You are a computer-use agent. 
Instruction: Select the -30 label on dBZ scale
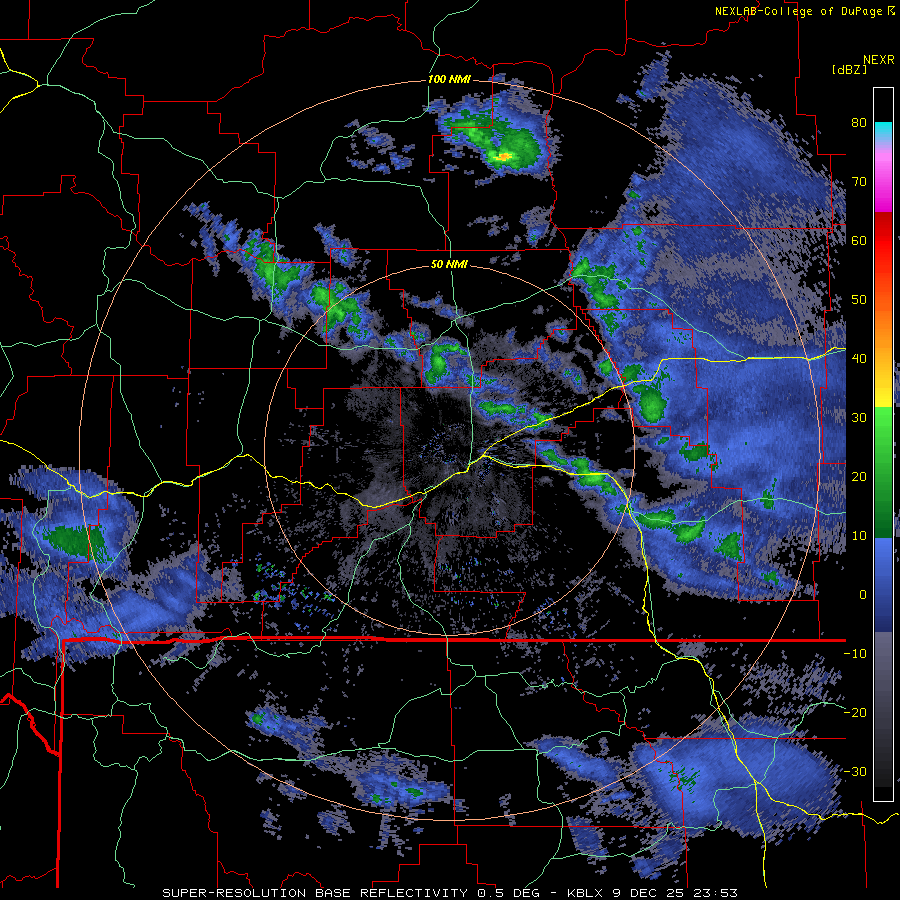[855, 771]
